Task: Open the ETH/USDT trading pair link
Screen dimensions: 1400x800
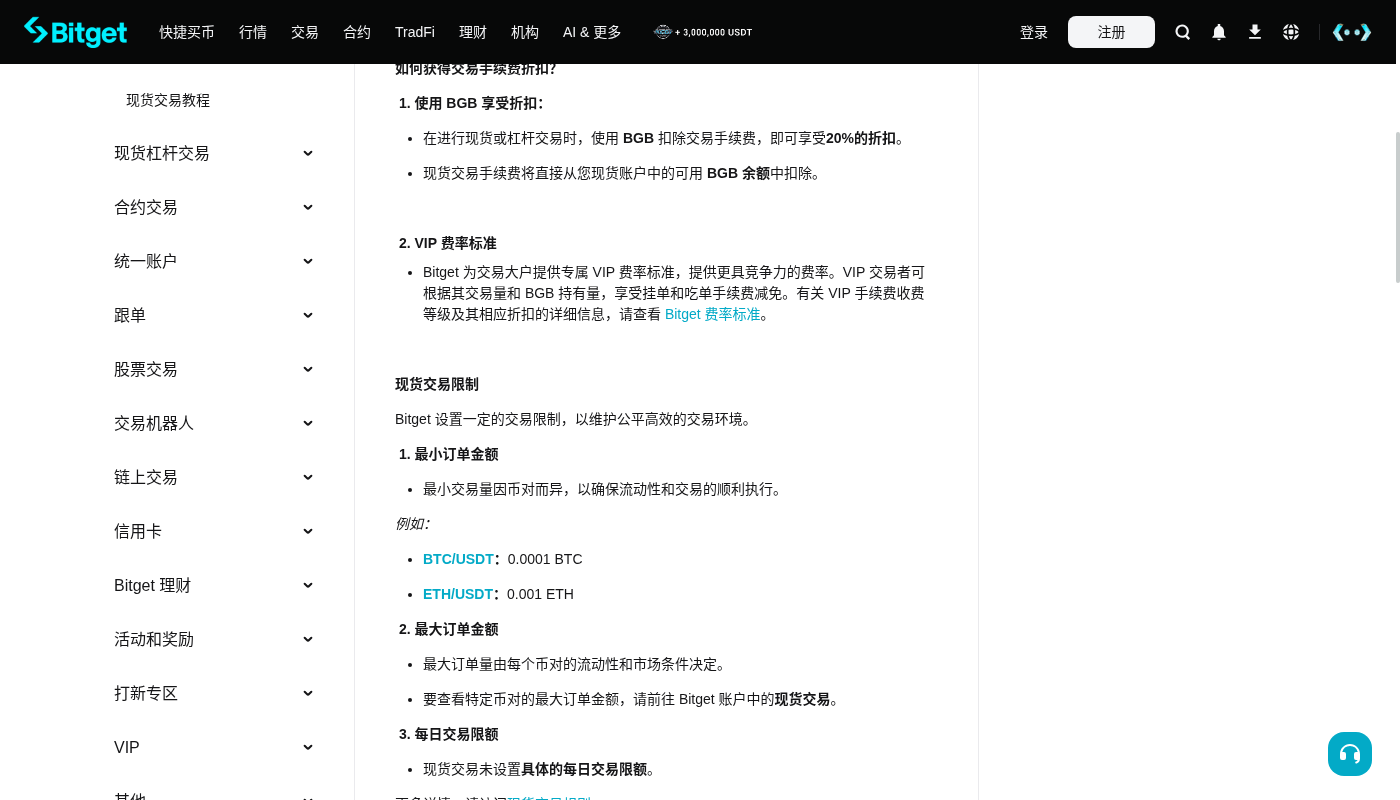Action: 458,594
